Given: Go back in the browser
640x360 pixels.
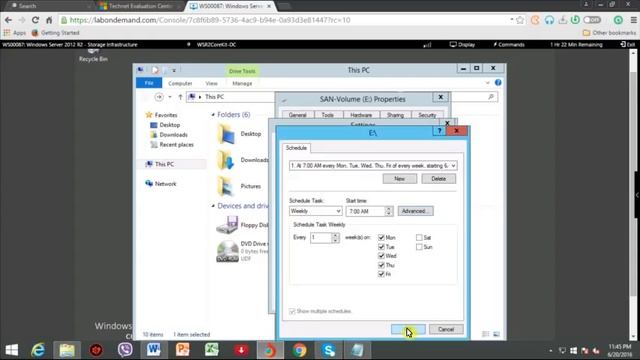Looking at the screenshot, I should (x=9, y=20).
